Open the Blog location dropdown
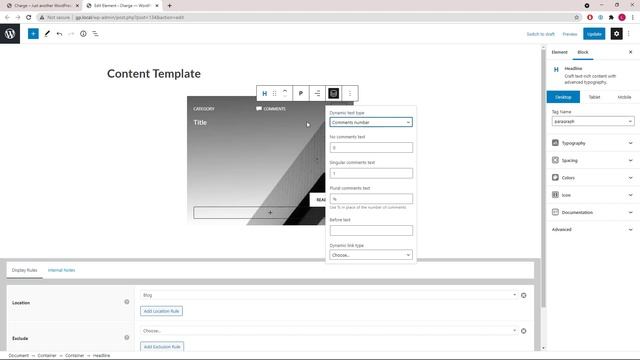The height and width of the screenshot is (360, 640). (x=329, y=295)
